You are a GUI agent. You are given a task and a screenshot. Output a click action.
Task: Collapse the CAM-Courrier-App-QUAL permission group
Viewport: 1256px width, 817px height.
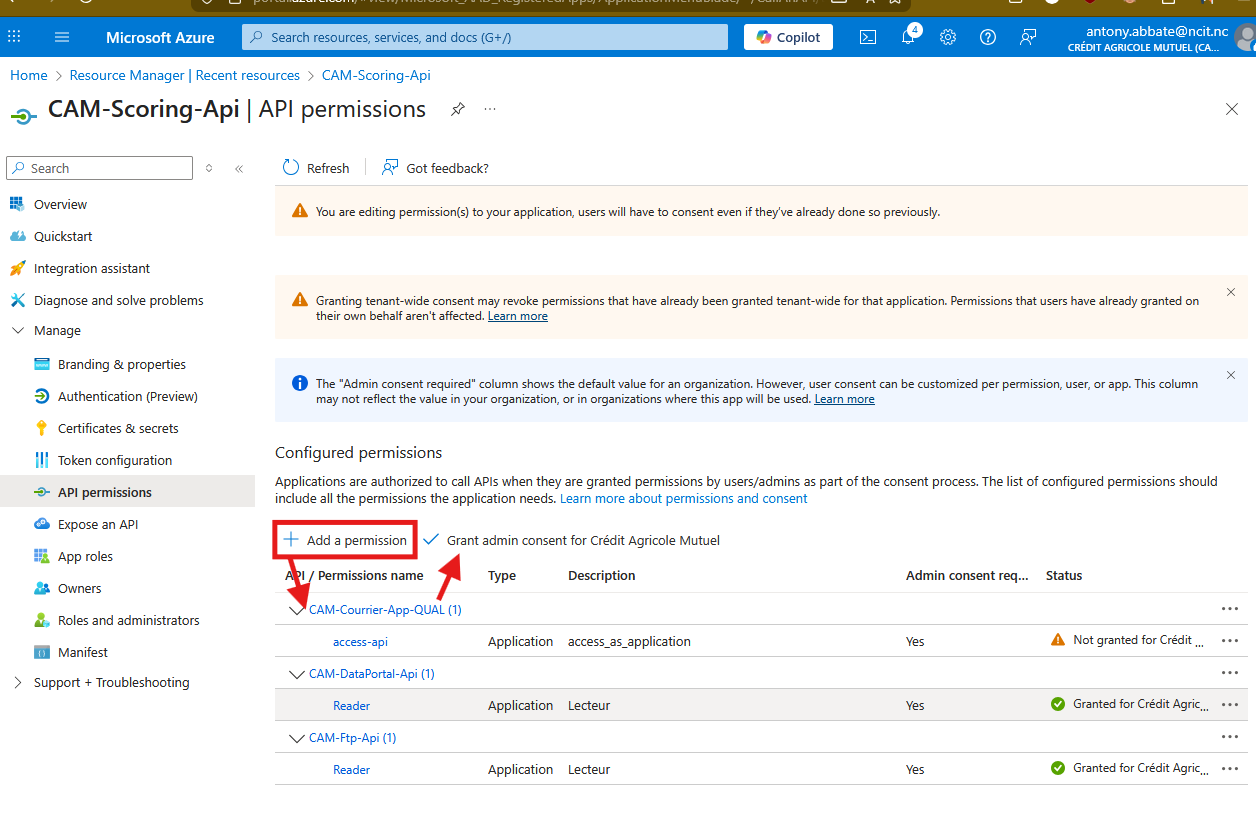coord(296,610)
